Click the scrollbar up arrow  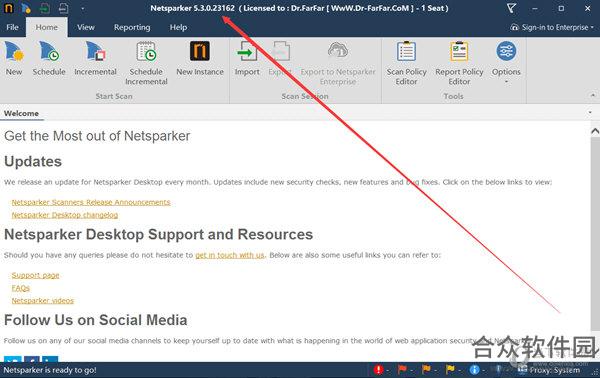coord(595,131)
